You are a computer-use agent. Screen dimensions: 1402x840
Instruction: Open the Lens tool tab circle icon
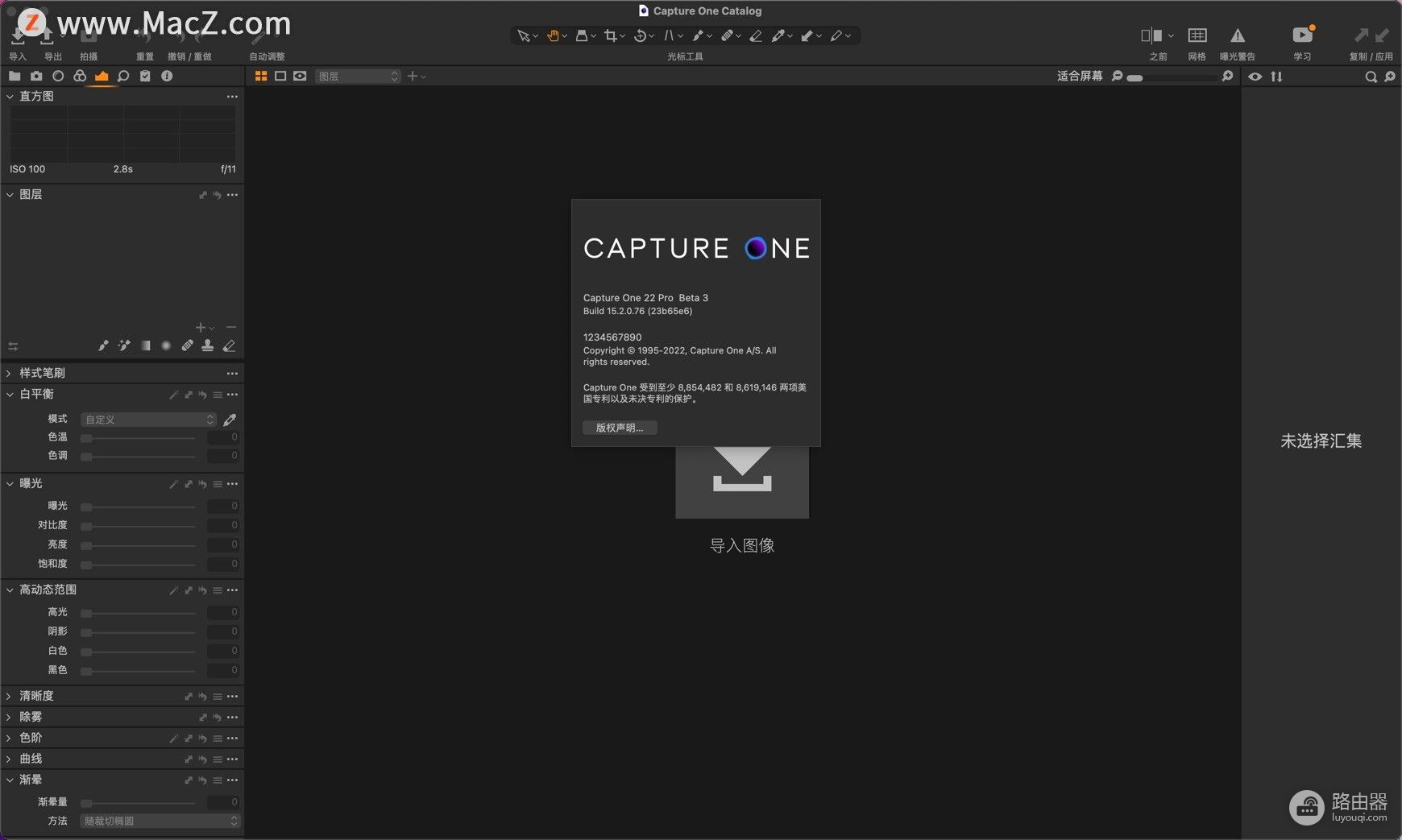[x=58, y=76]
